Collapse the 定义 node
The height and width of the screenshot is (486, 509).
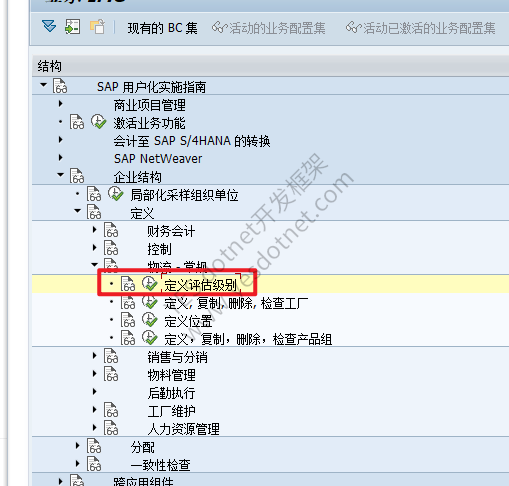click(x=77, y=211)
